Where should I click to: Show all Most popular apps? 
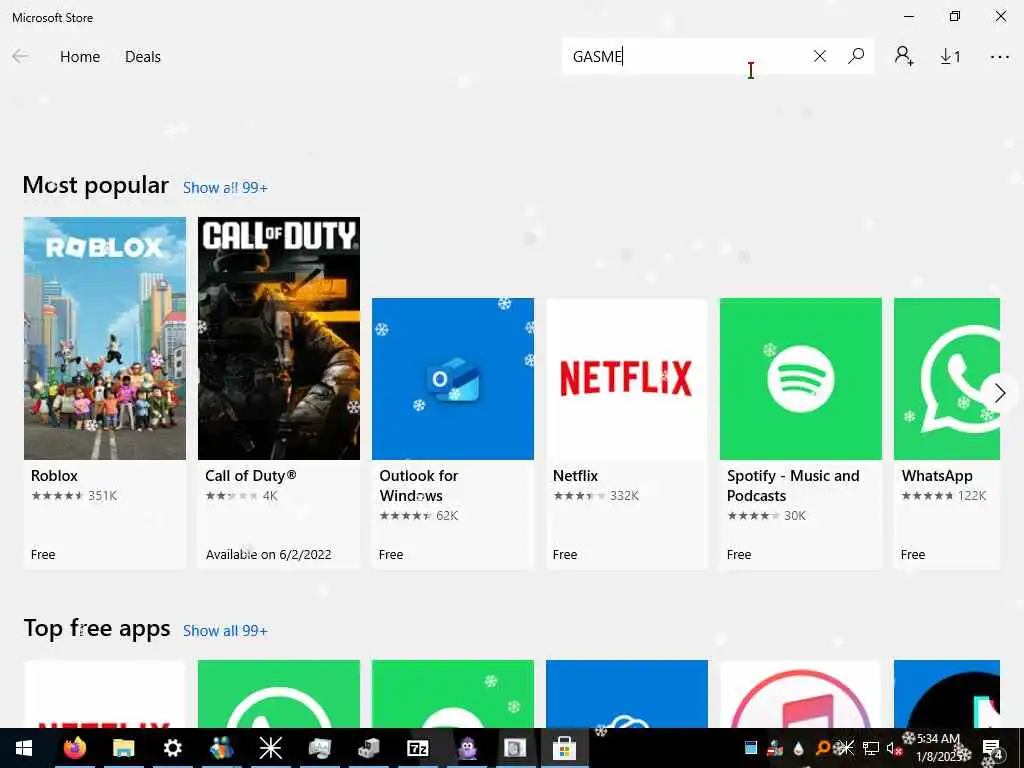pos(225,188)
